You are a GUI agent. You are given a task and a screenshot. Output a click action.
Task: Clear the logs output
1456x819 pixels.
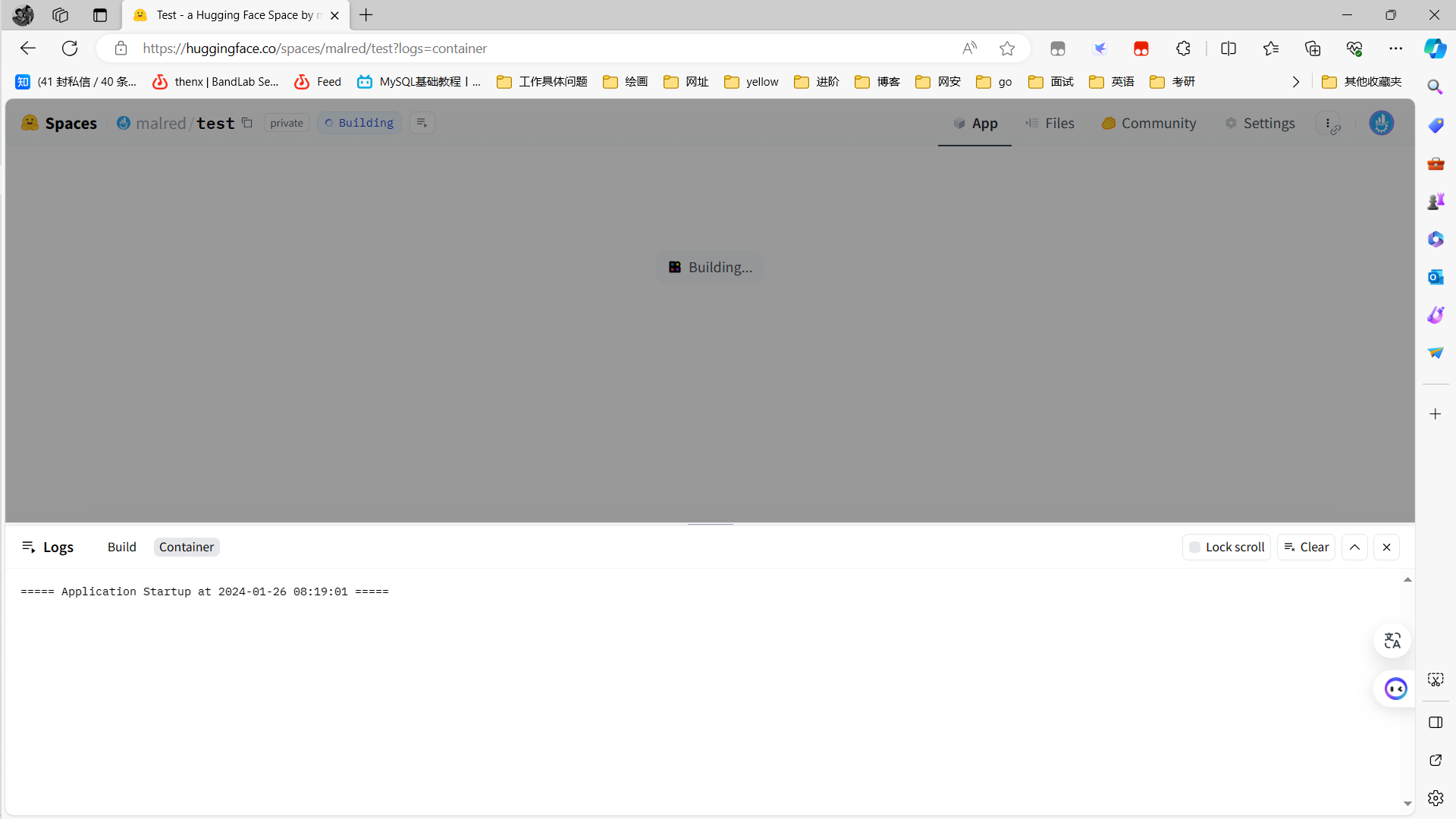click(1306, 547)
